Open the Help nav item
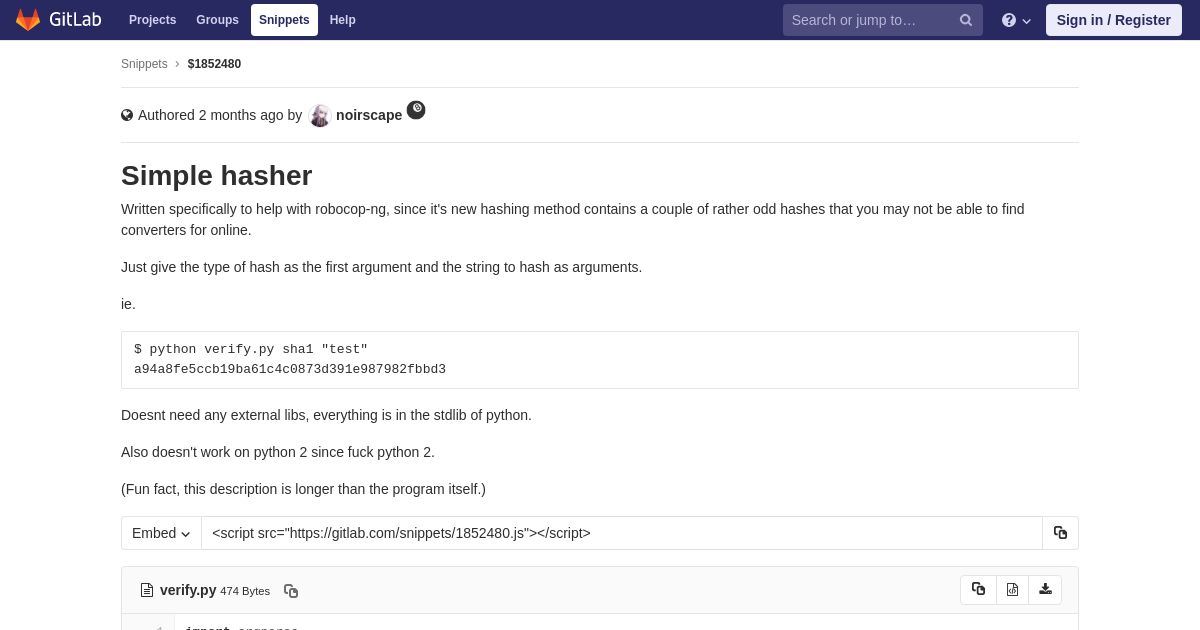Viewport: 1200px width, 630px height. 342,20
